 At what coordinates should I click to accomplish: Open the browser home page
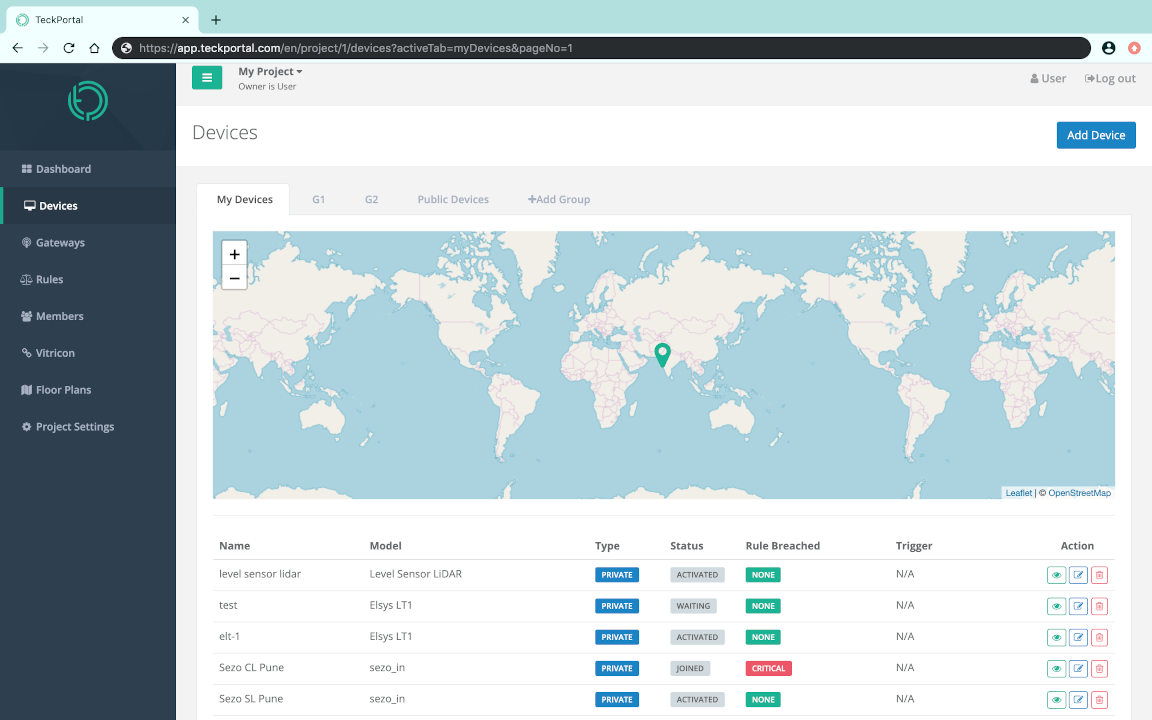94,48
